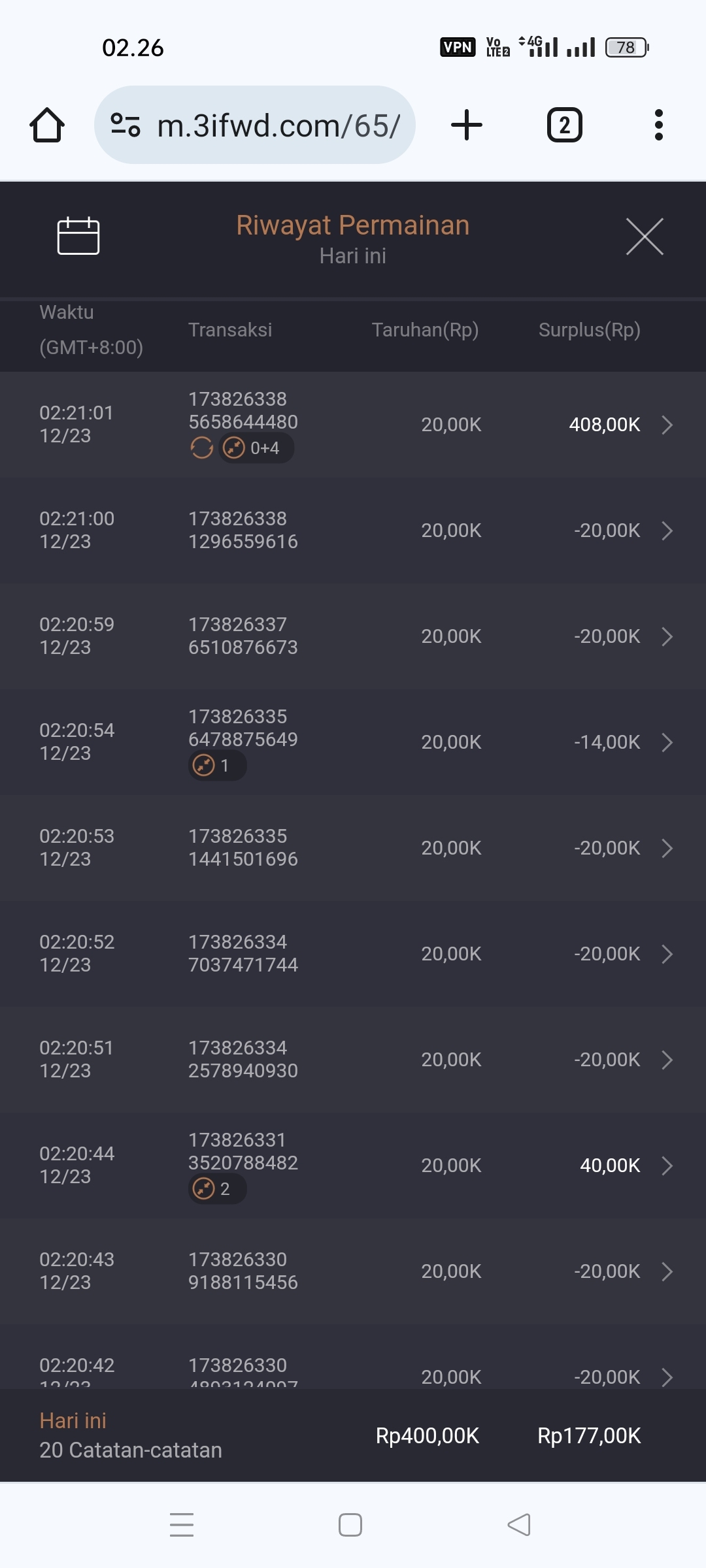Open a new browser tab
Screen dimensions: 706x1568
pos(467,125)
